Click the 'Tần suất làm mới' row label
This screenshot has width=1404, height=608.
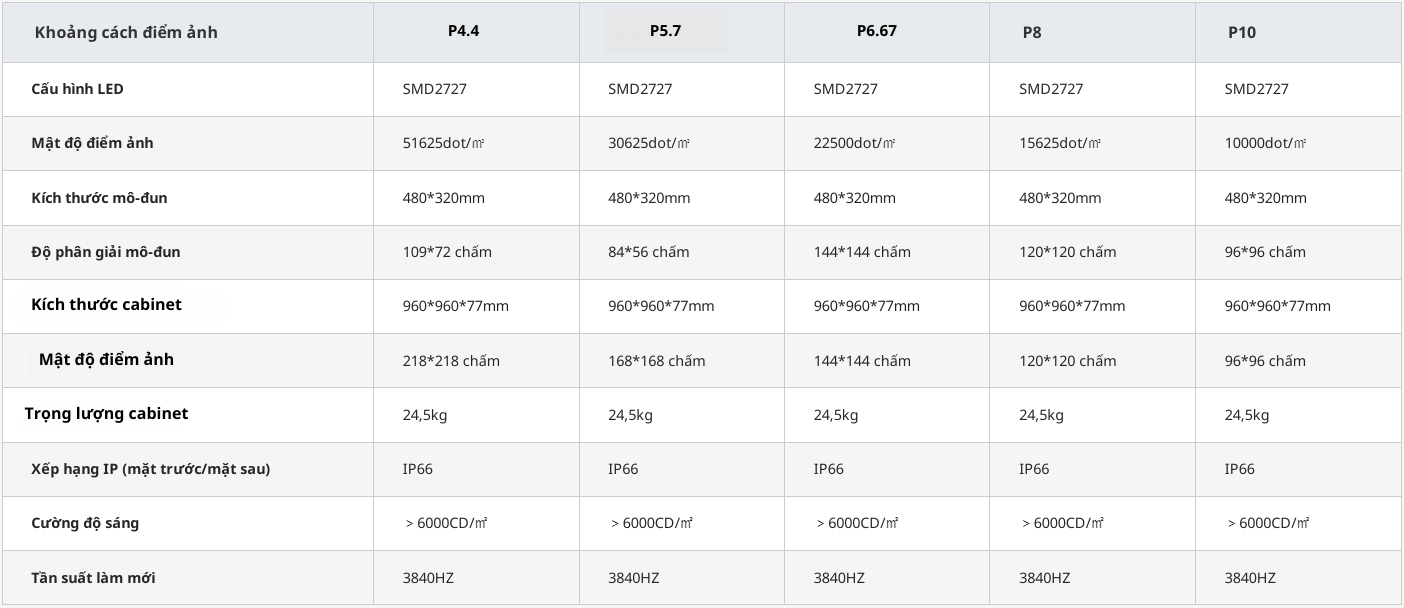point(93,578)
